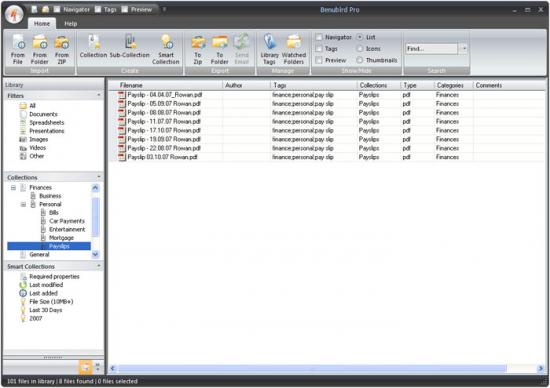The height and width of the screenshot is (388, 550).
Task: Select the List view radio button
Action: [360, 37]
